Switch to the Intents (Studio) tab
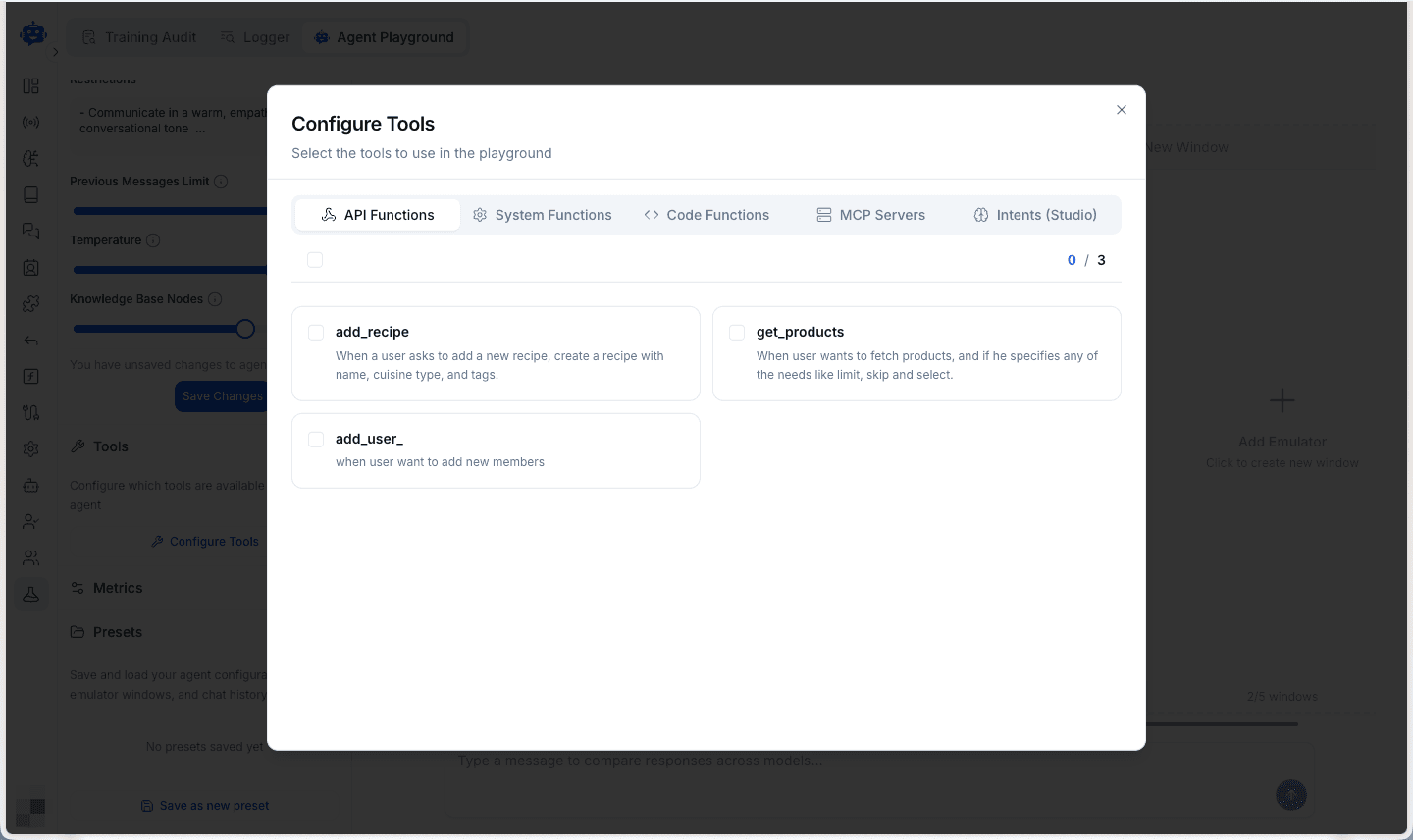This screenshot has width=1413, height=840. (x=1034, y=214)
